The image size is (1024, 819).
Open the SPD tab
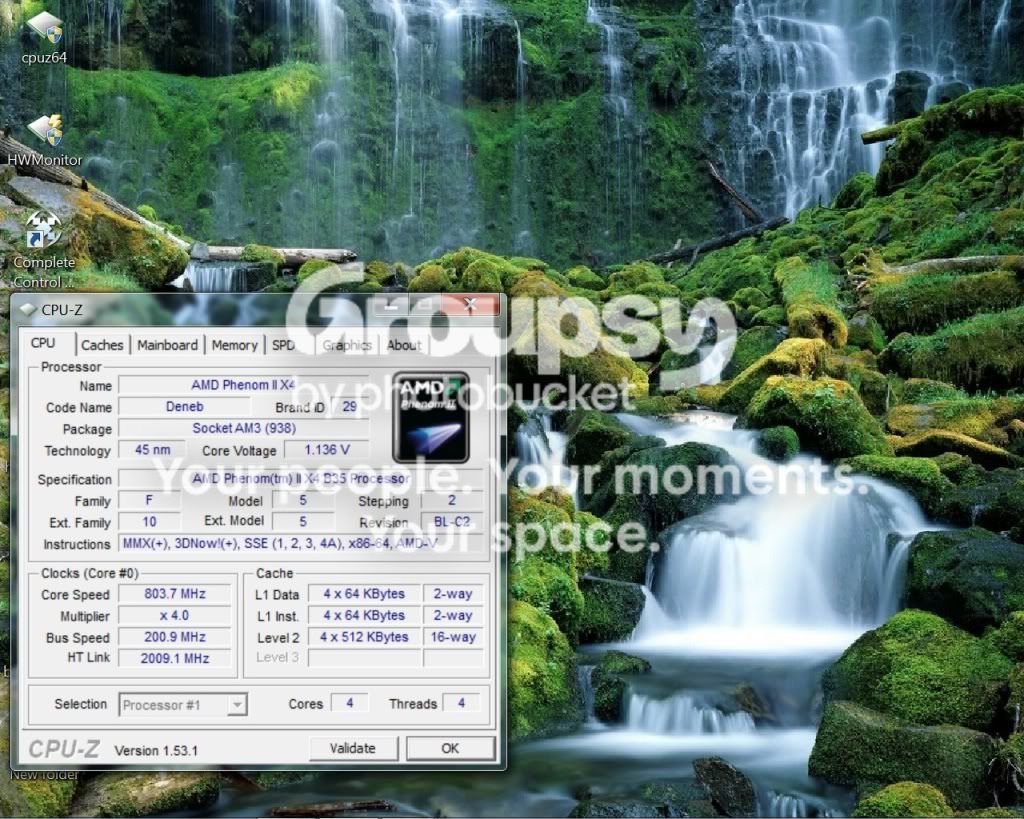283,345
